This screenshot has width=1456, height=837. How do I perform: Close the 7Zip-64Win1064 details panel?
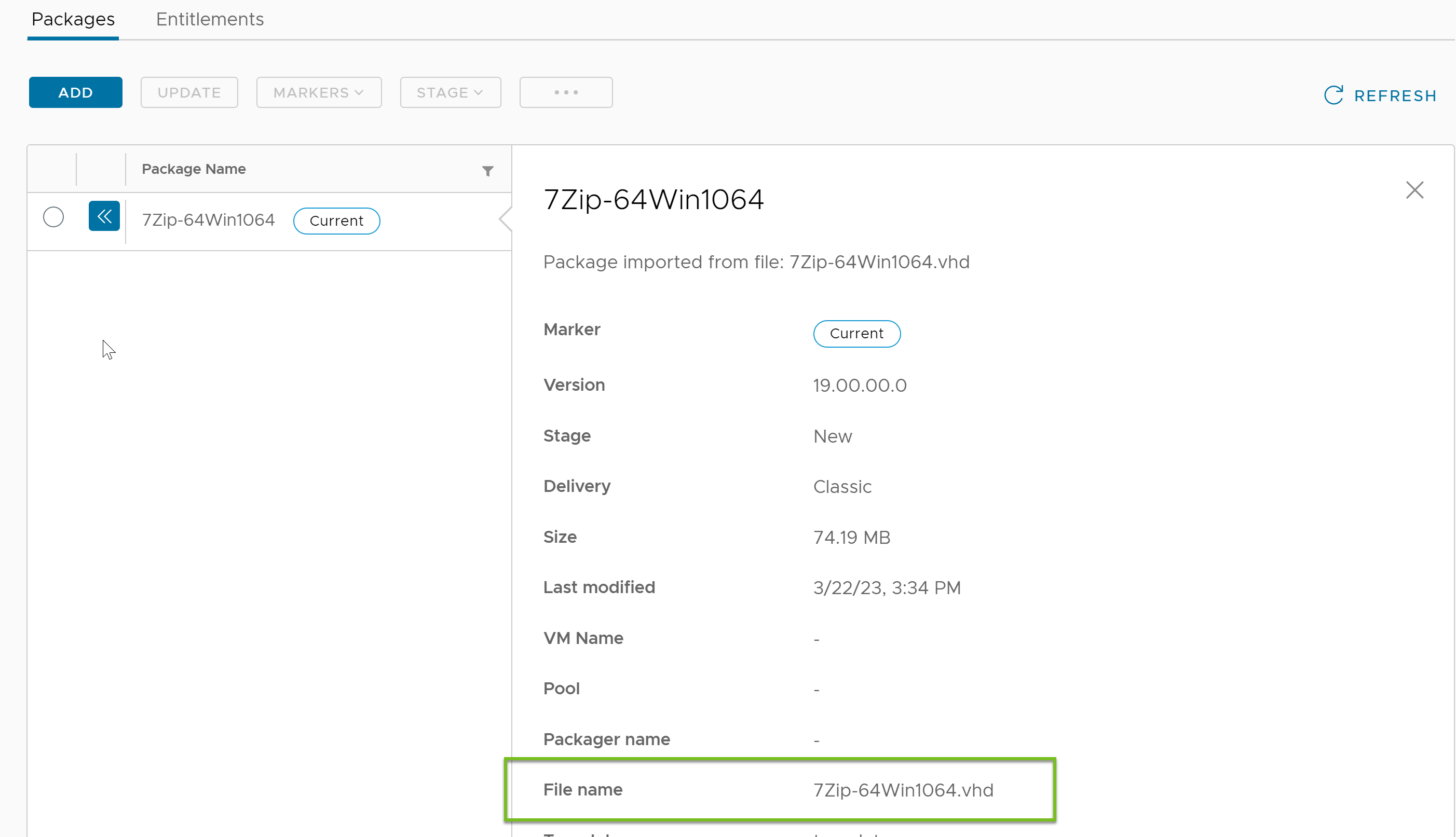pos(1414,190)
